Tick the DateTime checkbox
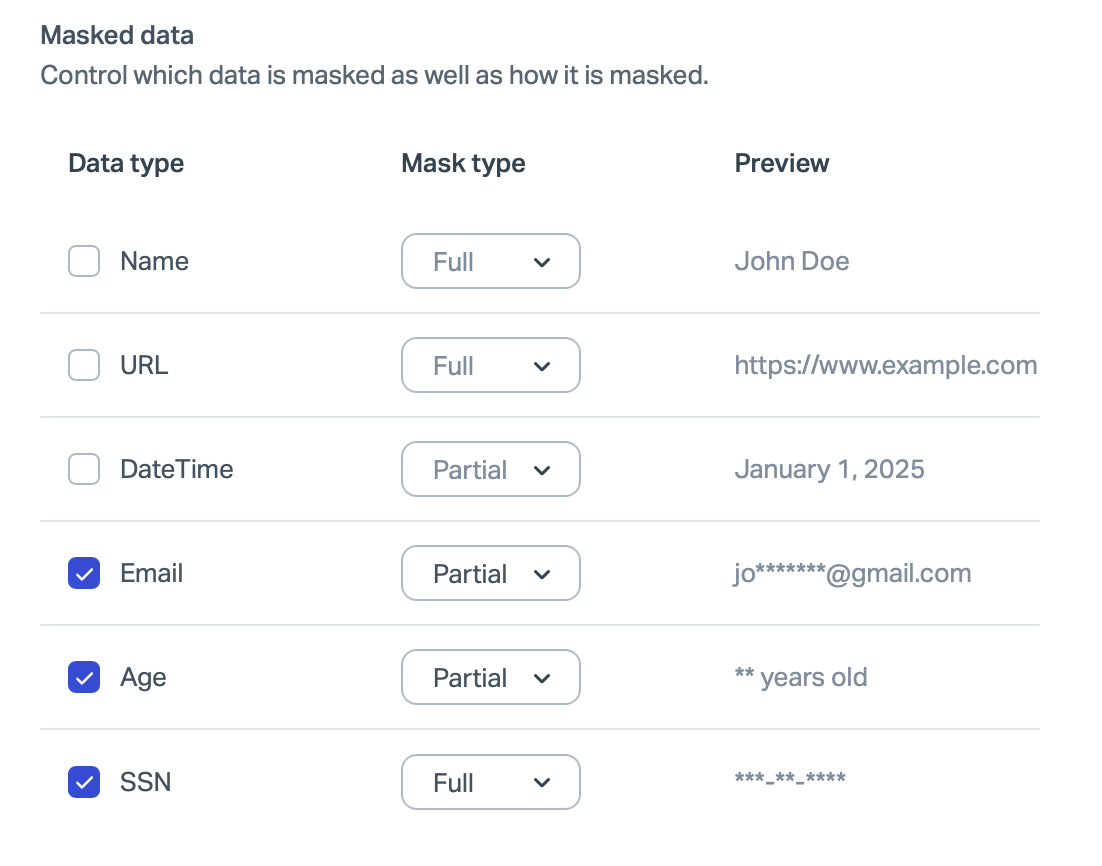This screenshot has height=866, width=1102. tap(84, 470)
